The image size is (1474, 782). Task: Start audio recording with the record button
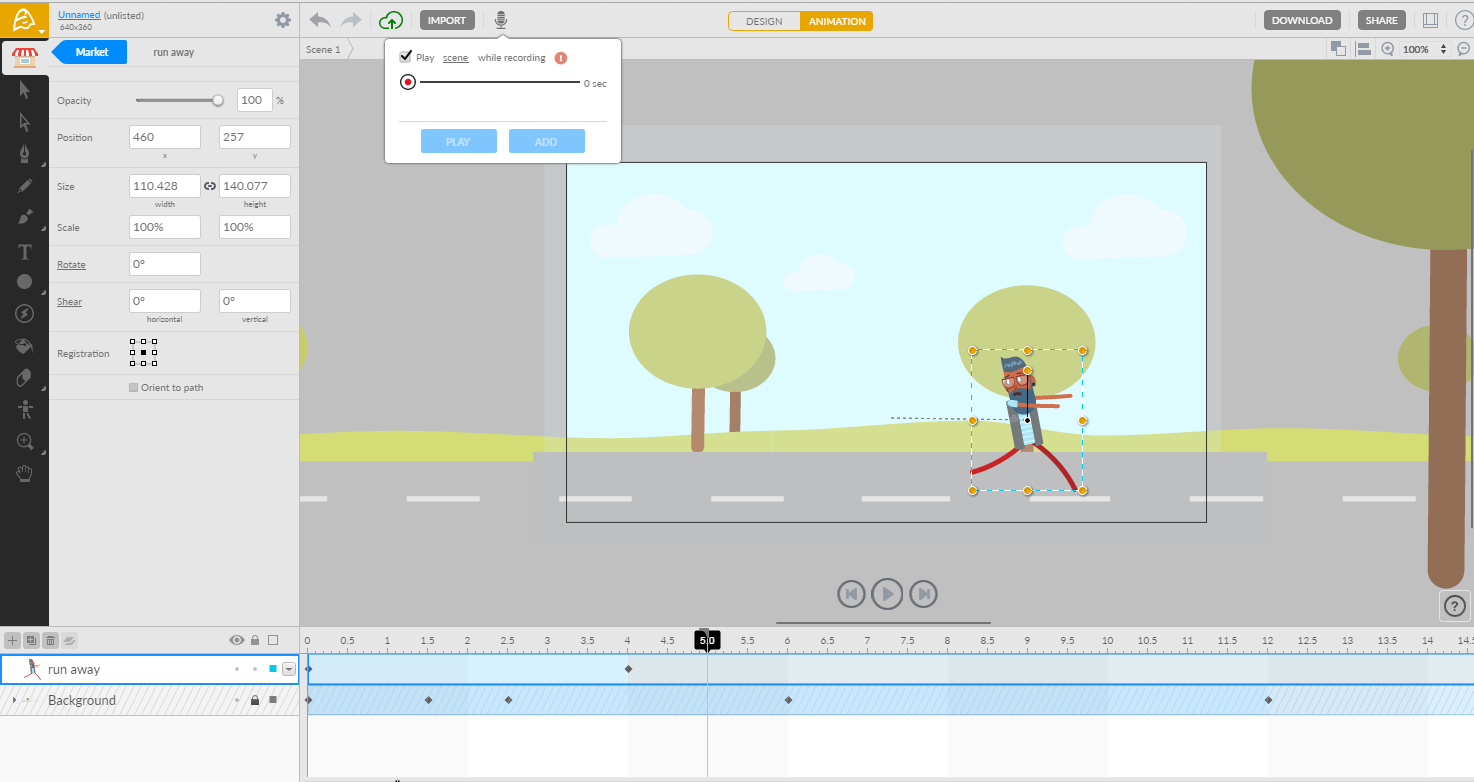(x=408, y=83)
